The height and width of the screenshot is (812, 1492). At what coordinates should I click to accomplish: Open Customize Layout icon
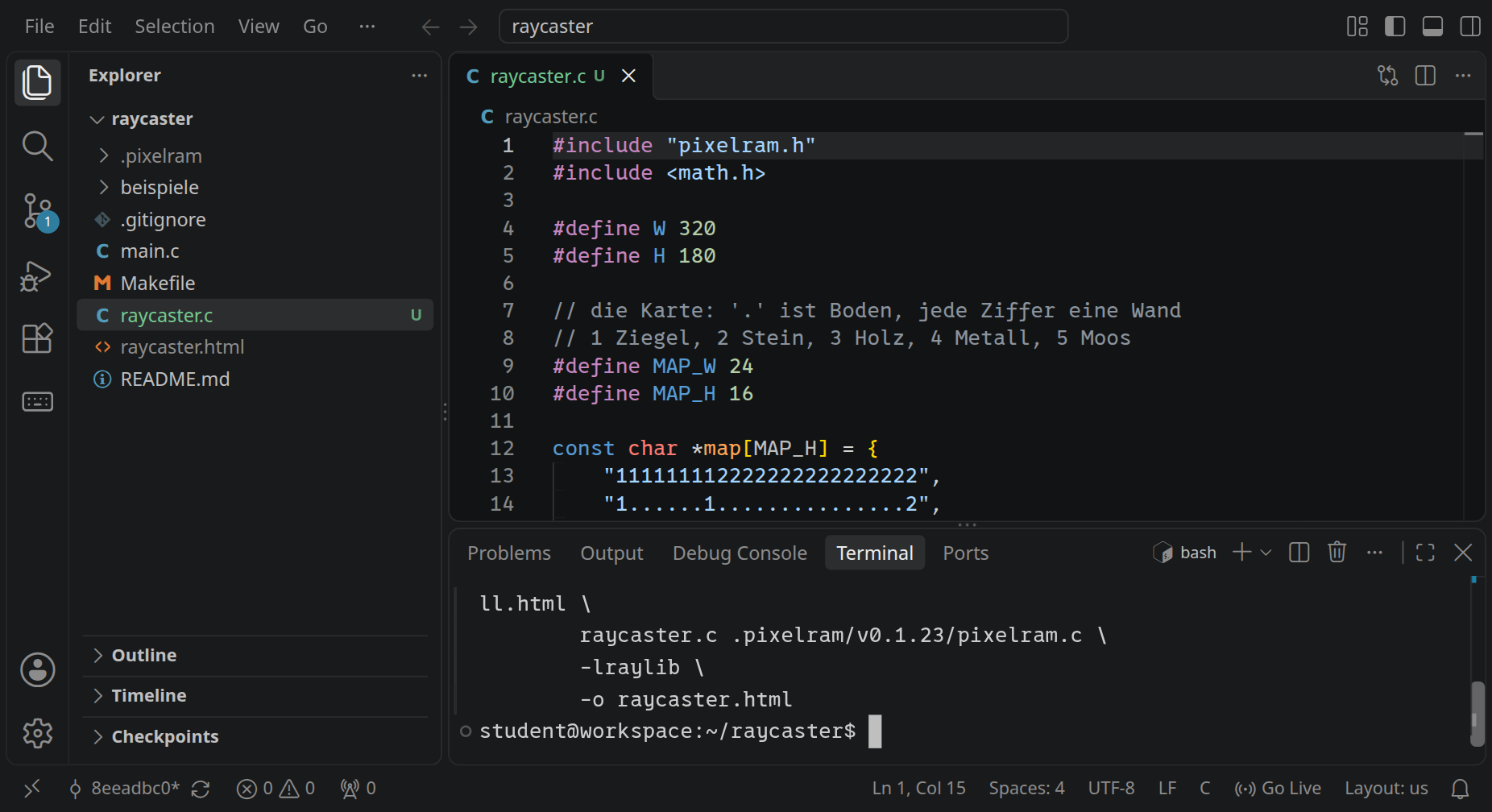coord(1357,27)
